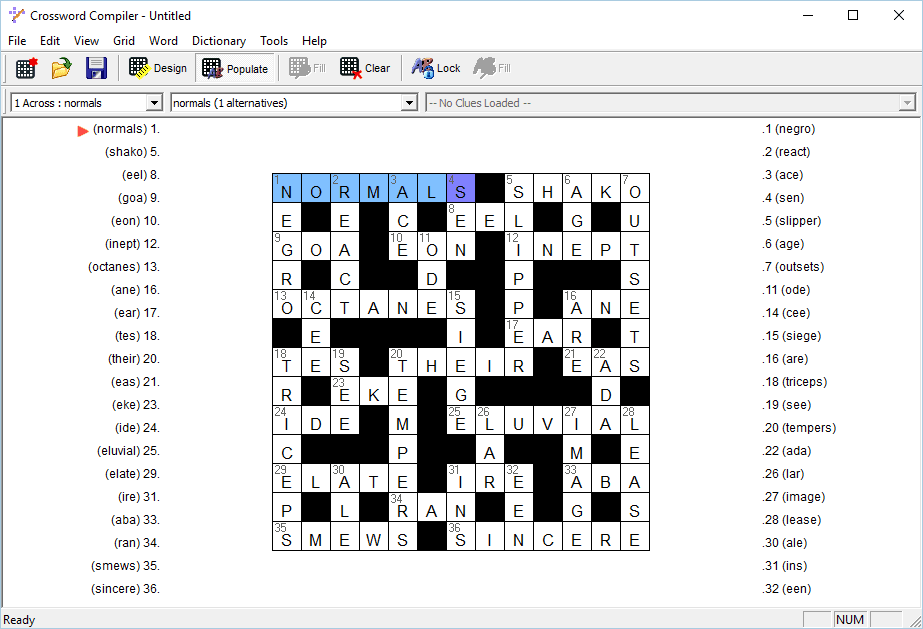This screenshot has width=923, height=629.
Task: Open the Dictionary menu
Action: pyautogui.click(x=219, y=41)
